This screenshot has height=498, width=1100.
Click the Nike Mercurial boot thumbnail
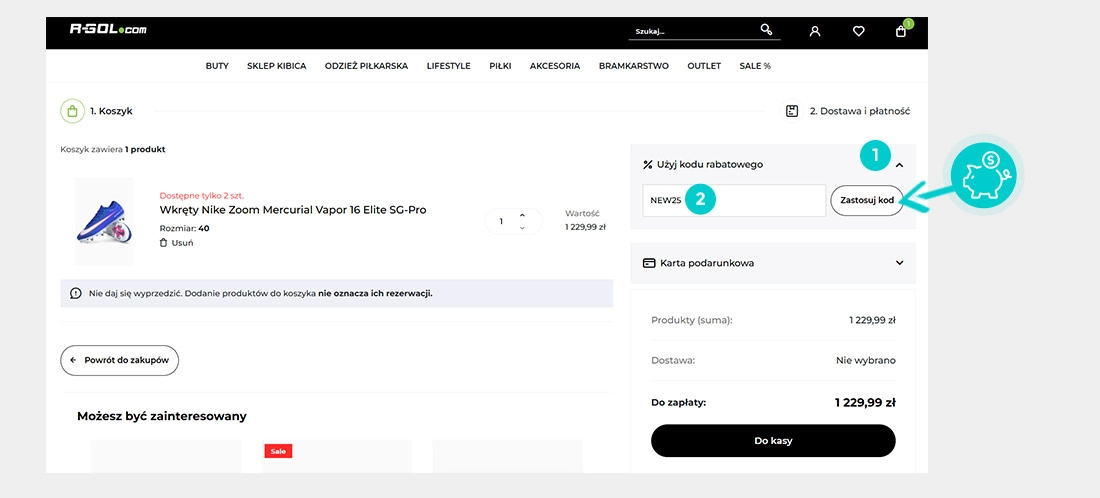click(x=104, y=222)
